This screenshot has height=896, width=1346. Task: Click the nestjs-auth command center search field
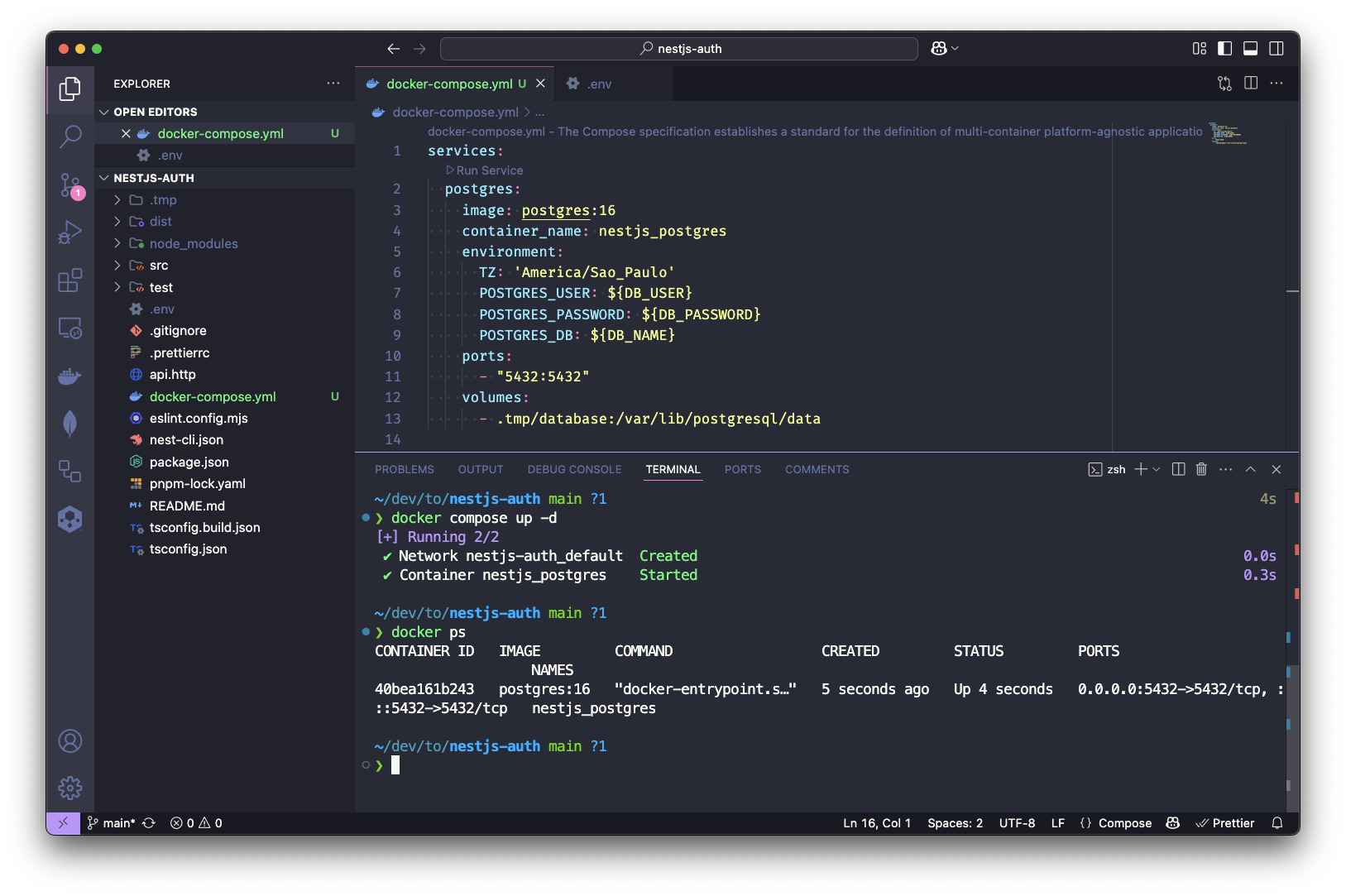pos(679,49)
